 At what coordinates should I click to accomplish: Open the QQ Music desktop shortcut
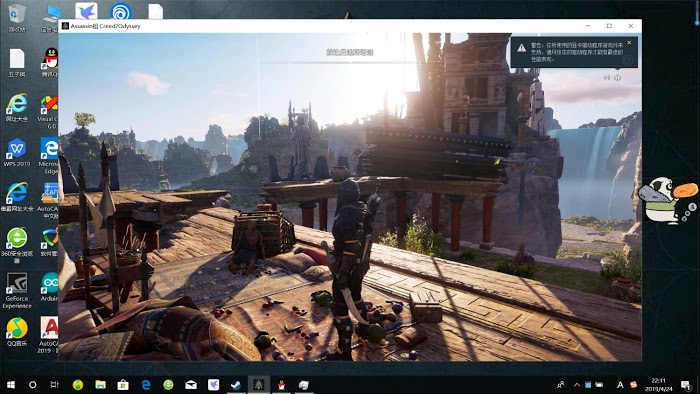pyautogui.click(x=17, y=332)
